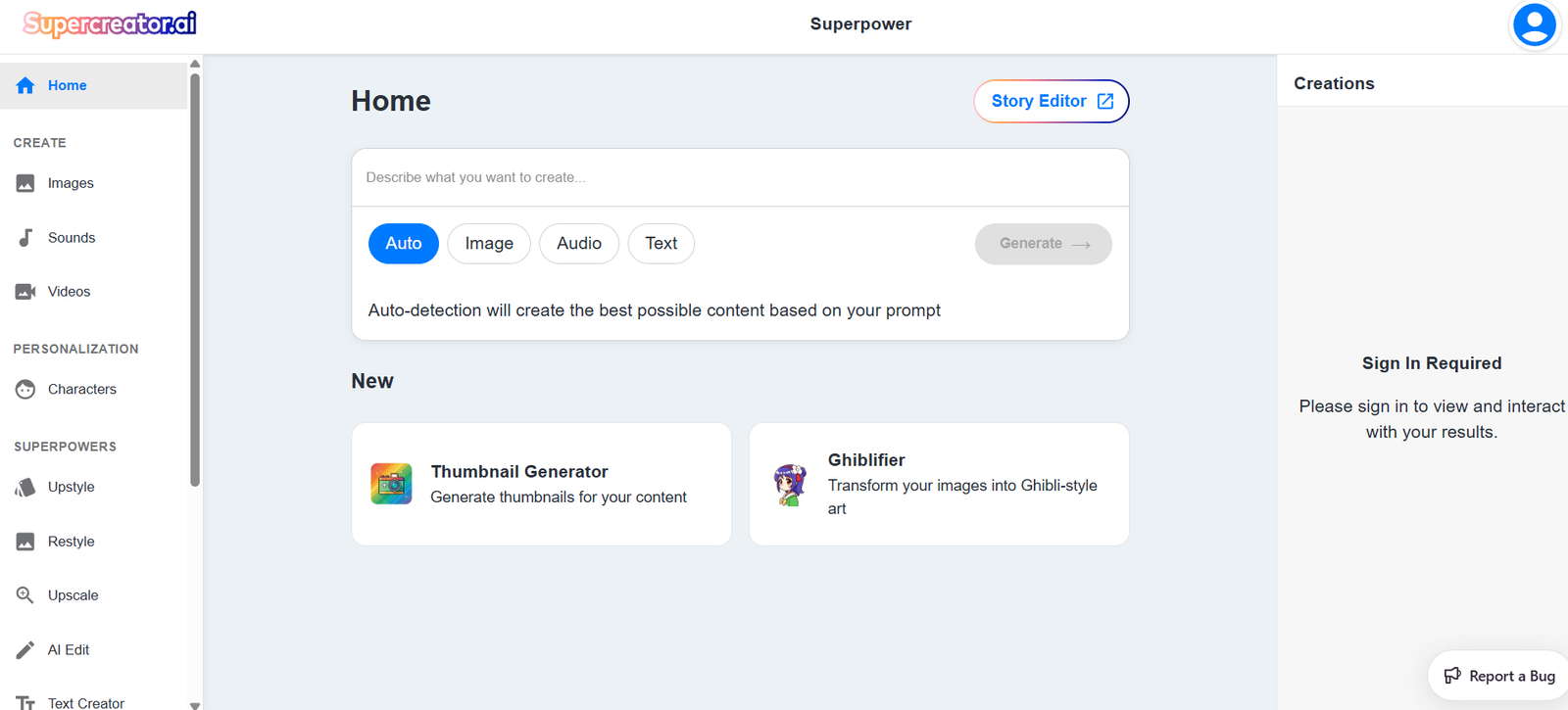
Task: Click the Report a Bug button
Action: pyautogui.click(x=1499, y=676)
